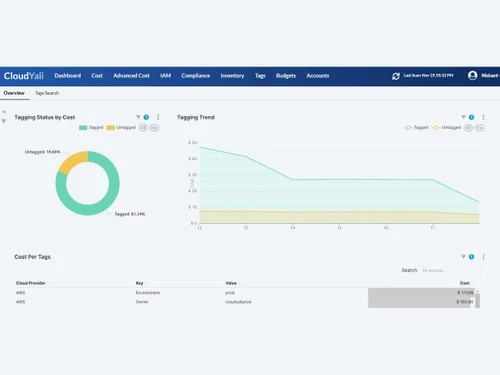Click the refresh scan icon
The height and width of the screenshot is (375, 500).
pyautogui.click(x=396, y=76)
